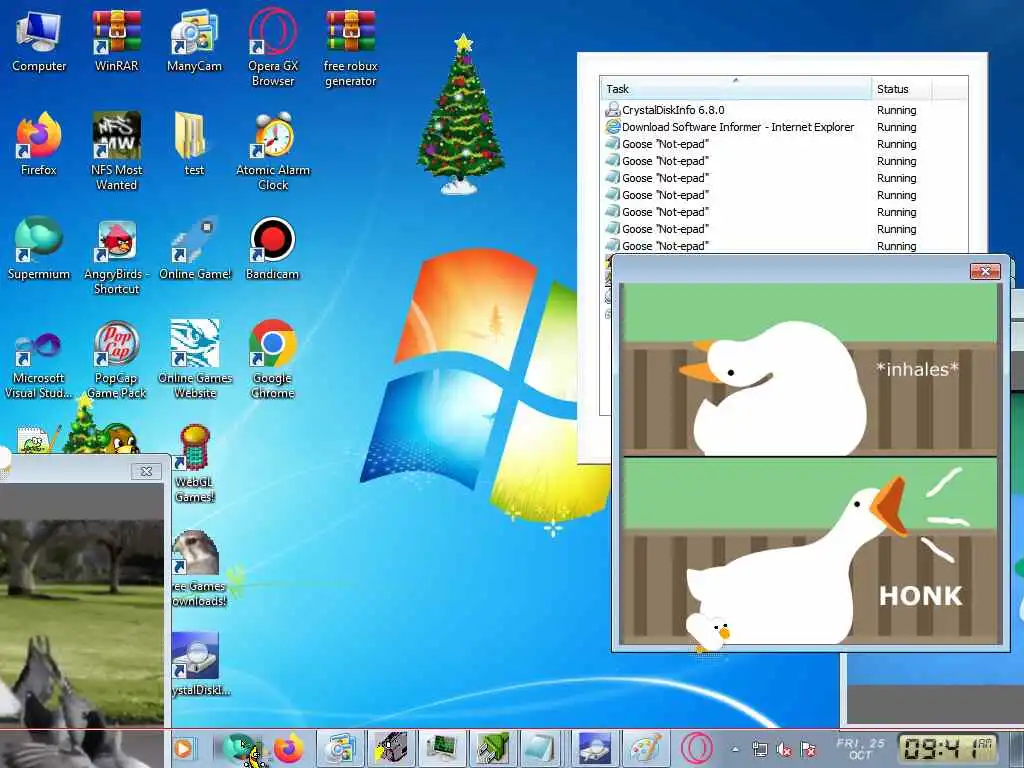Screen dimensions: 1024x768
Task: Launch the Atomic Alarm Clock shortcut
Action: pyautogui.click(x=272, y=152)
